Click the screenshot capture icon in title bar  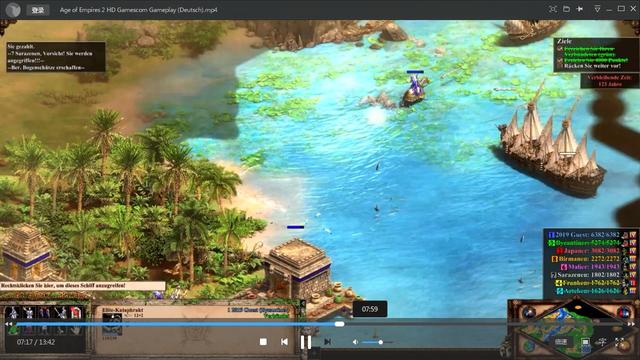tap(553, 9)
